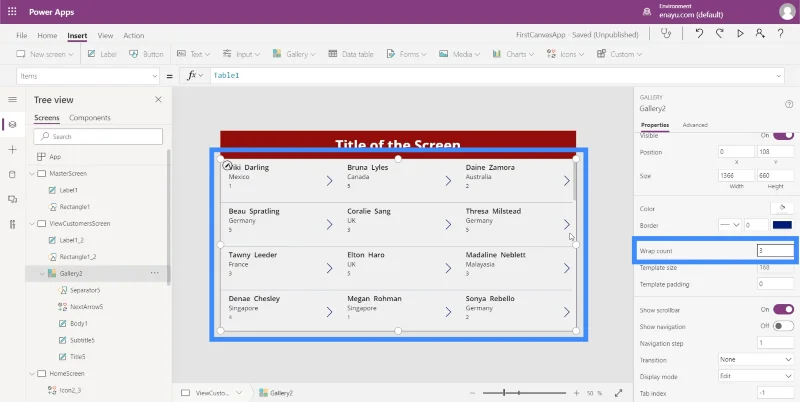Toggle the hamburger menu in left rail
The height and width of the screenshot is (402, 800).
[x=13, y=99]
